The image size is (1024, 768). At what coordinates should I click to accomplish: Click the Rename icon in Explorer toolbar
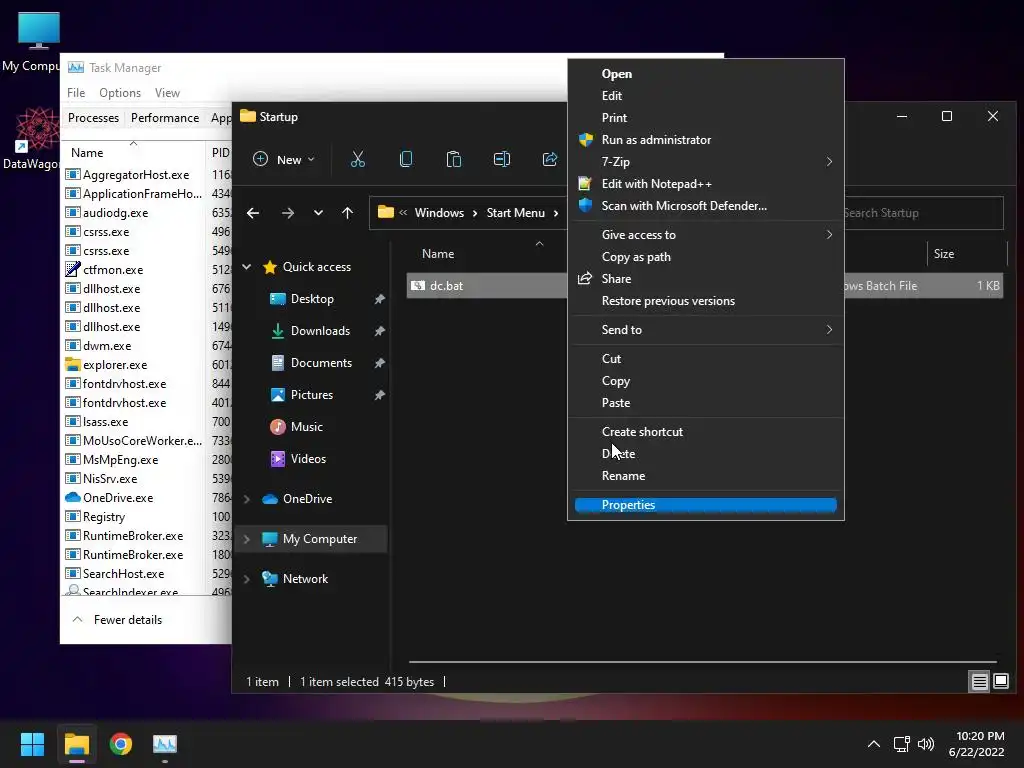[x=502, y=159]
